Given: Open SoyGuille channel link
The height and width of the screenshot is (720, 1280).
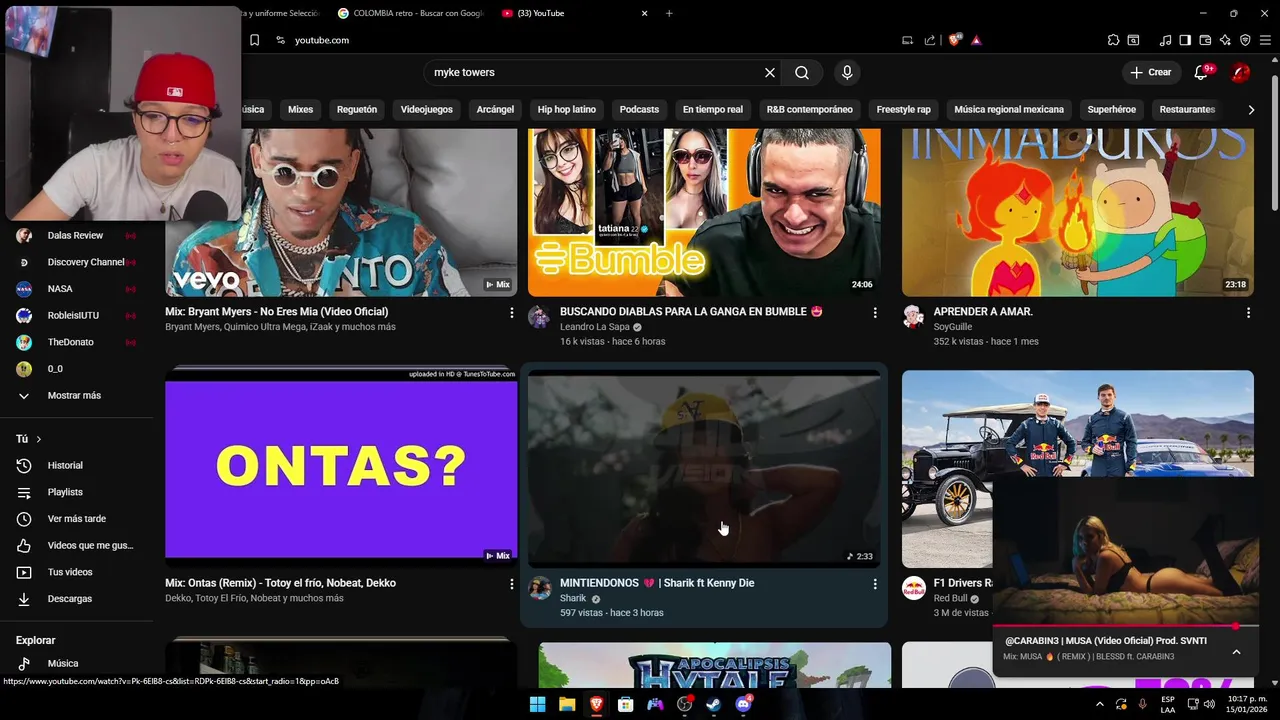Looking at the screenshot, I should pos(954,327).
